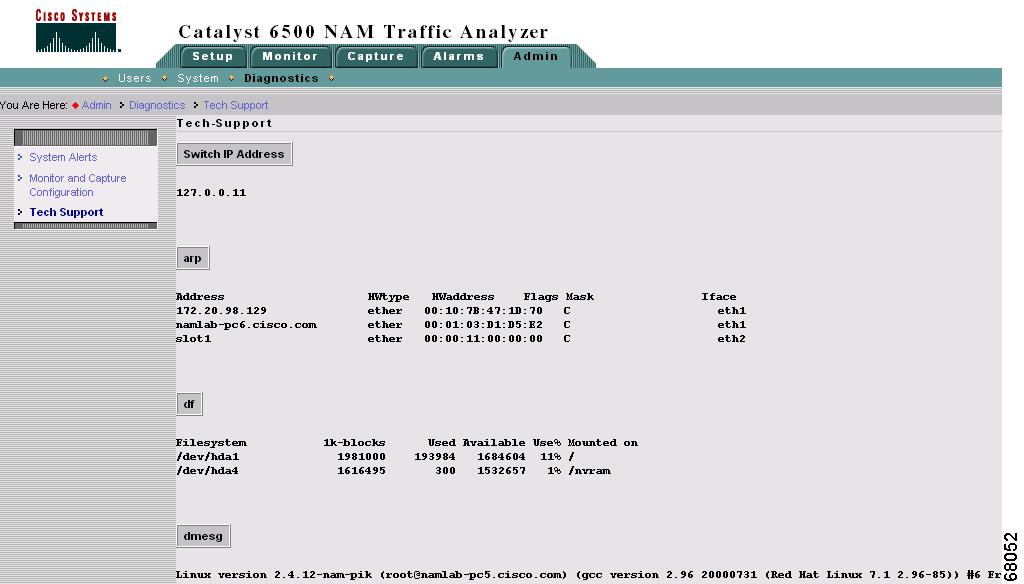The width and height of the screenshot is (1024, 584).
Task: Expand the Users submenu
Action: (x=135, y=78)
